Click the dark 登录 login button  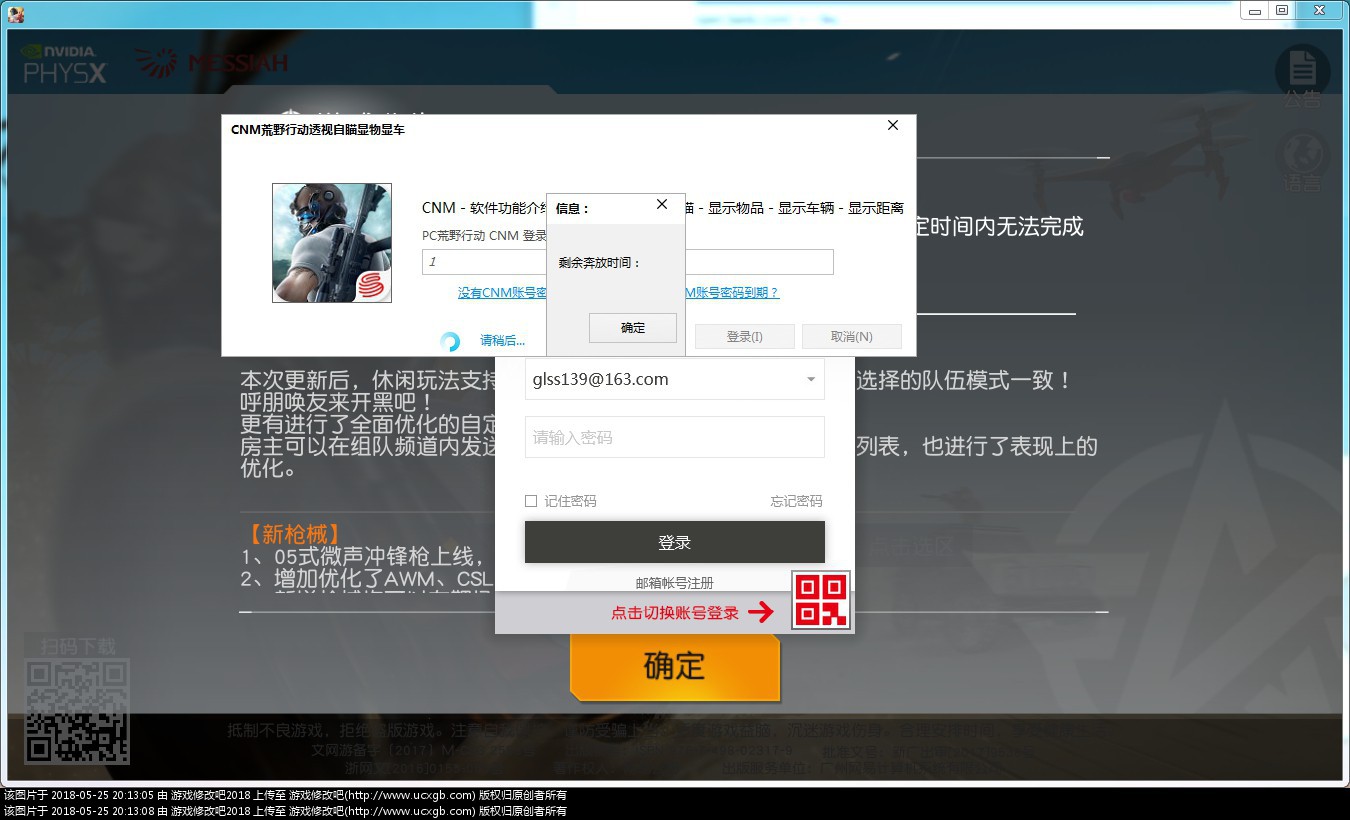coord(675,542)
